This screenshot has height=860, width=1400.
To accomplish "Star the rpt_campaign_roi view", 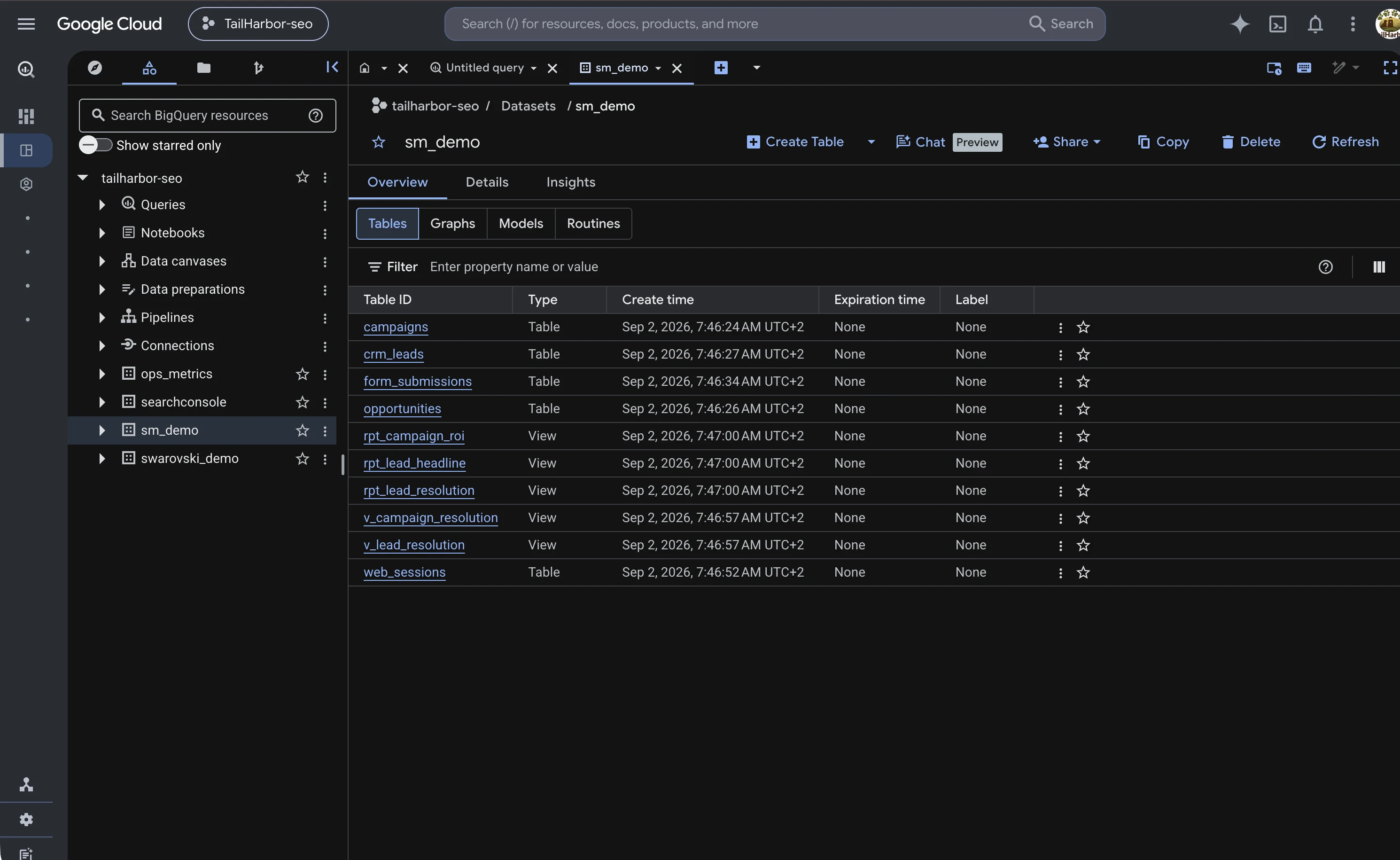I will (x=1083, y=436).
